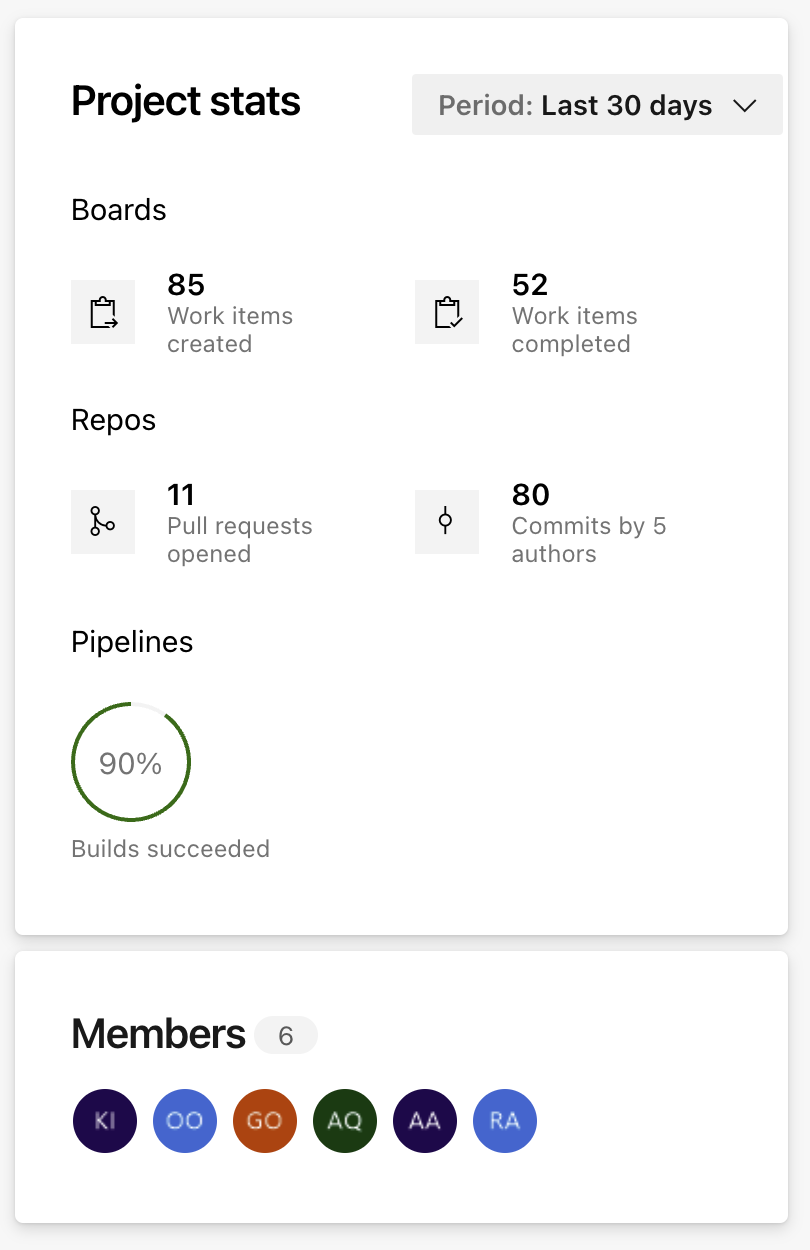Image resolution: width=810 pixels, height=1250 pixels.
Task: Open the KI member avatar
Action: [x=105, y=1121]
